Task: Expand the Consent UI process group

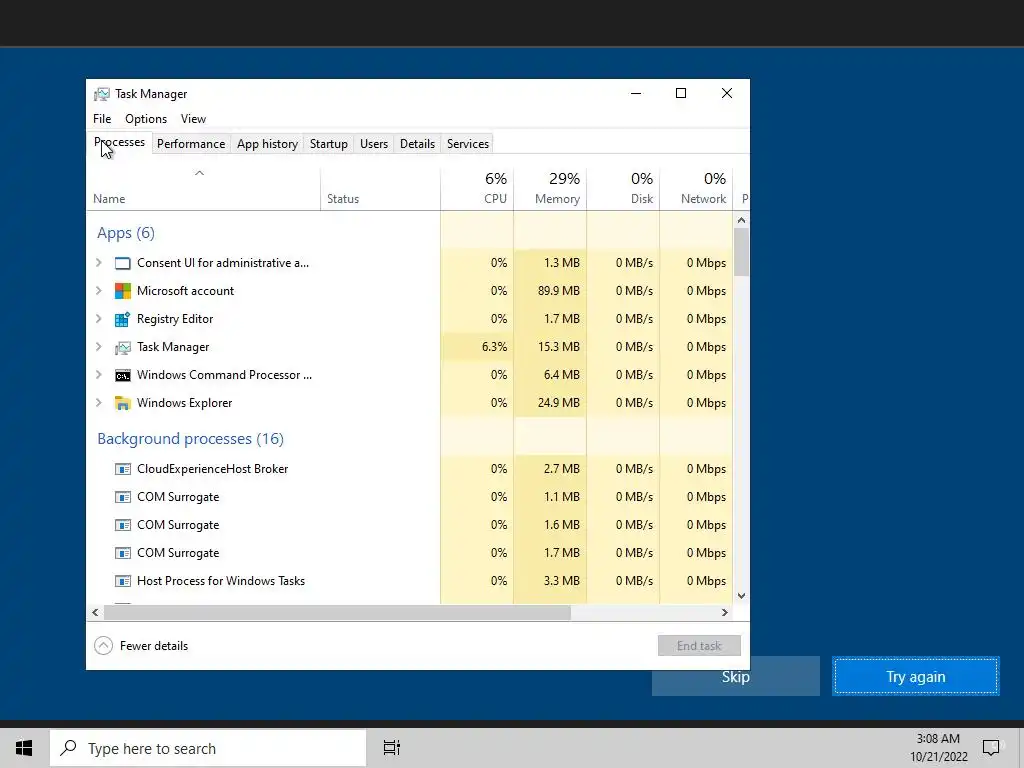Action: (x=99, y=263)
